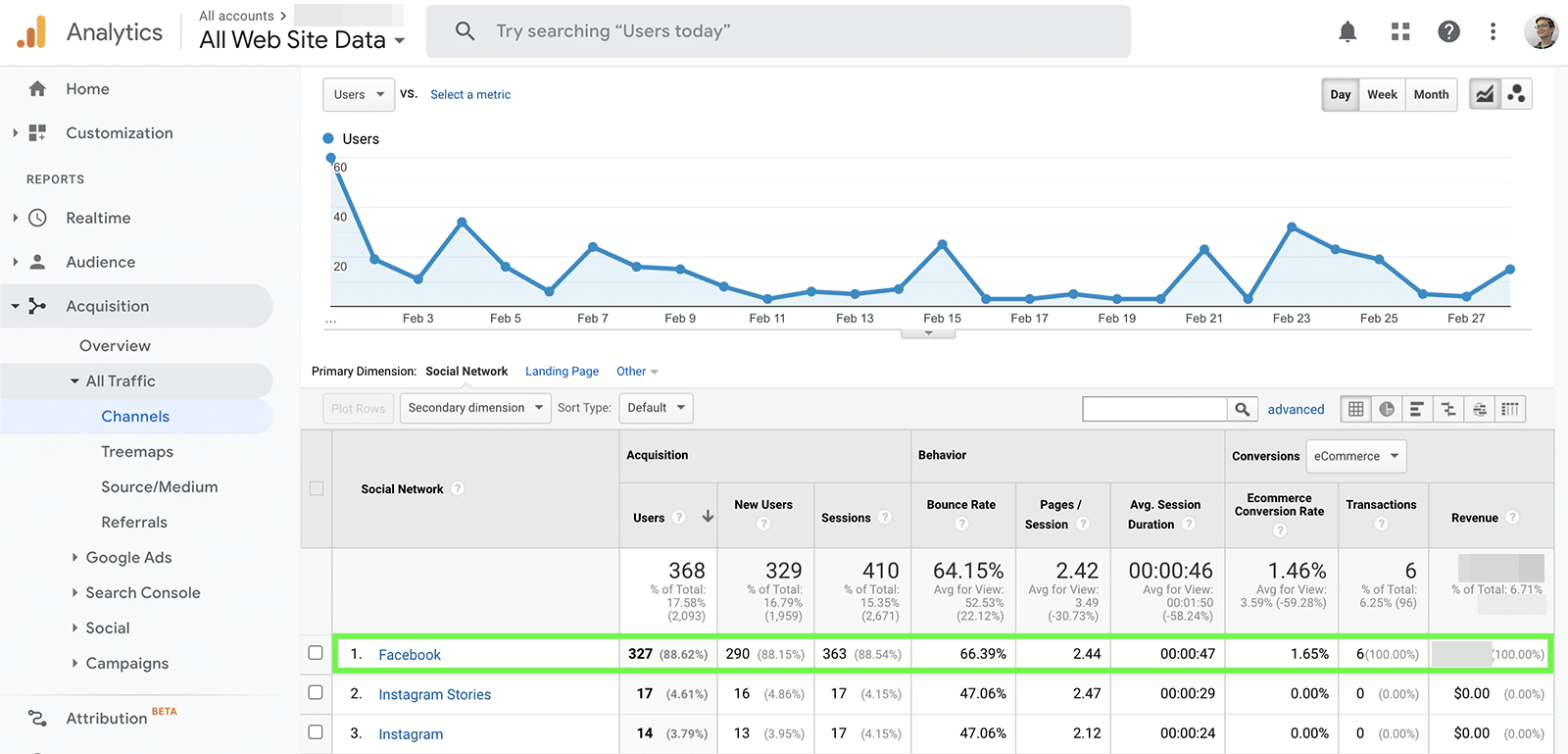Open the Other primary dimension dropdown
Image resolution: width=1568 pixels, height=754 pixels.
click(x=637, y=372)
